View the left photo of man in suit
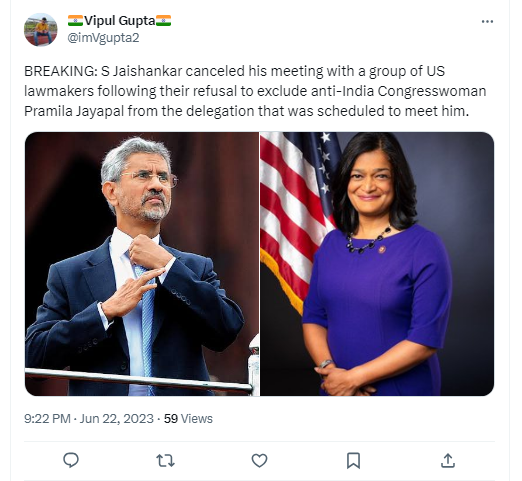 (x=142, y=264)
